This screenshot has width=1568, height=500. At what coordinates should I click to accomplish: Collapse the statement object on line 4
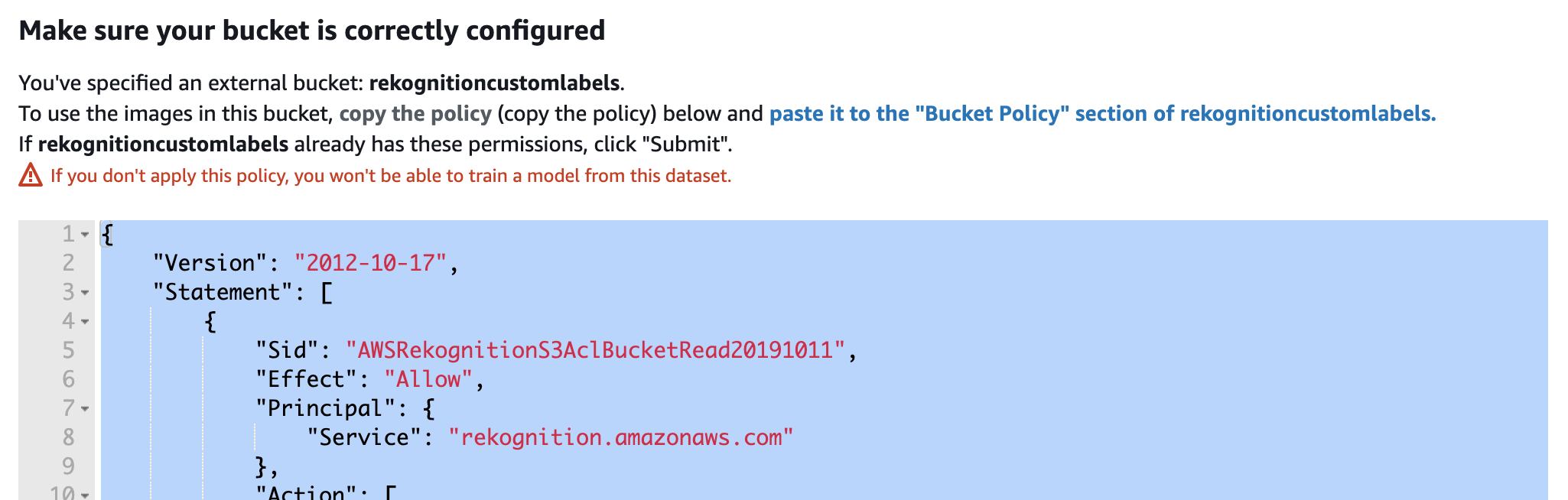85,322
